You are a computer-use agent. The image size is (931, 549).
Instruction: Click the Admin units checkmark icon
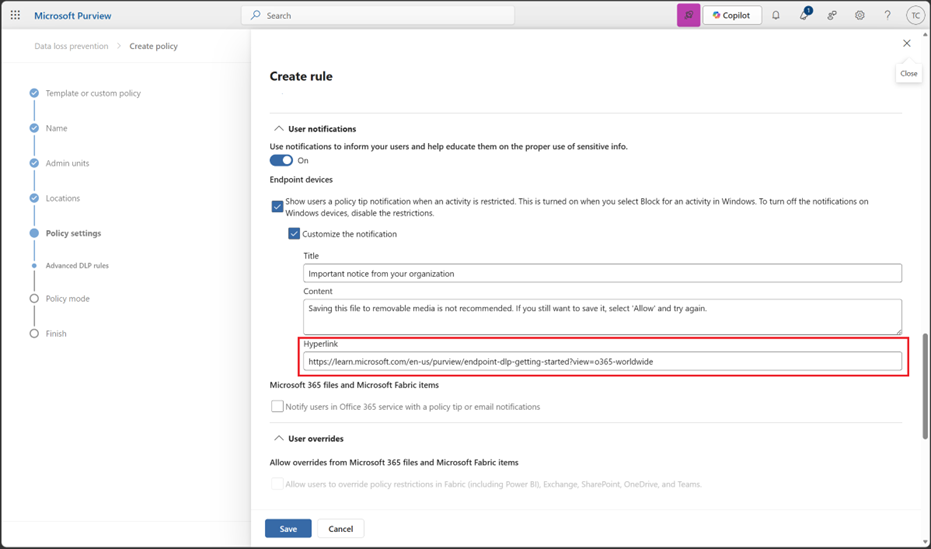click(34, 163)
